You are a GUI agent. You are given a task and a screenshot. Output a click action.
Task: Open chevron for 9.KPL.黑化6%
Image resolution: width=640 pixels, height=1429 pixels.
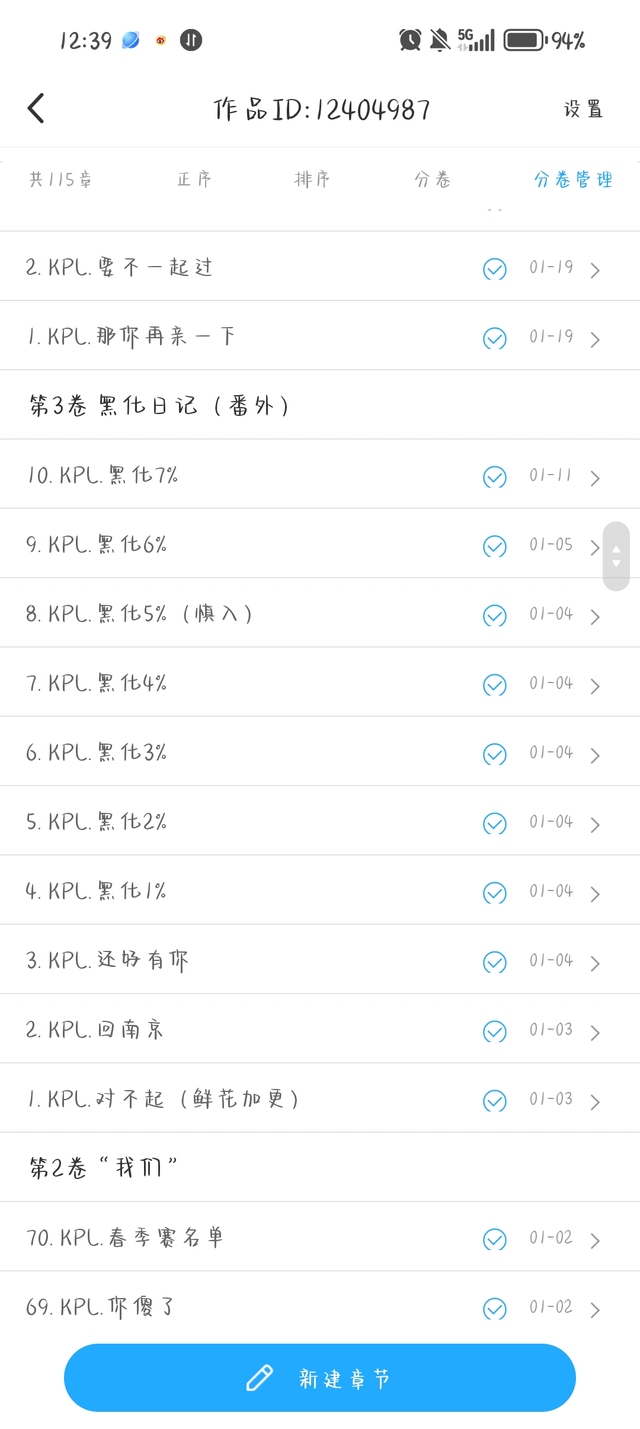[595, 548]
